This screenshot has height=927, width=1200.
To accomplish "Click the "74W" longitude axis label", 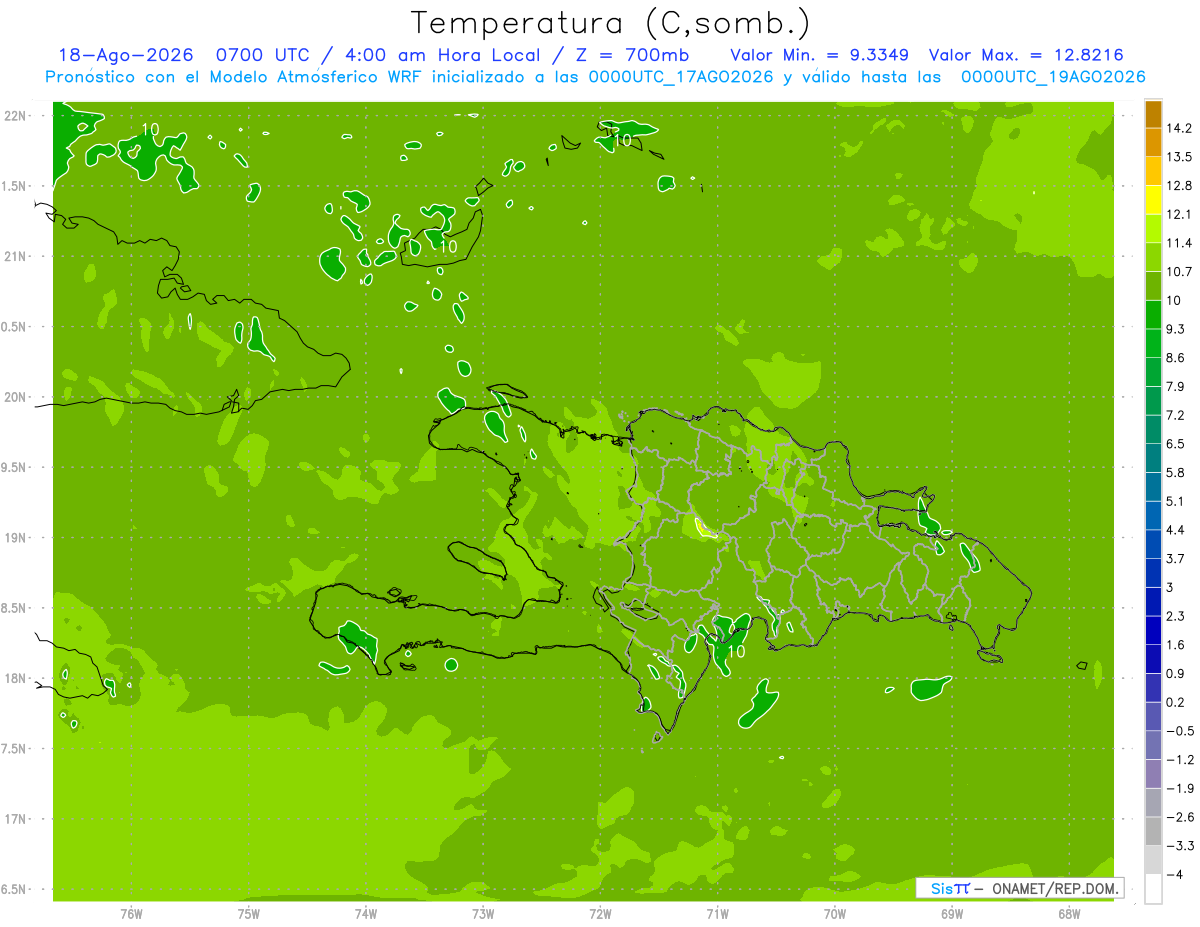I will tap(366, 914).
